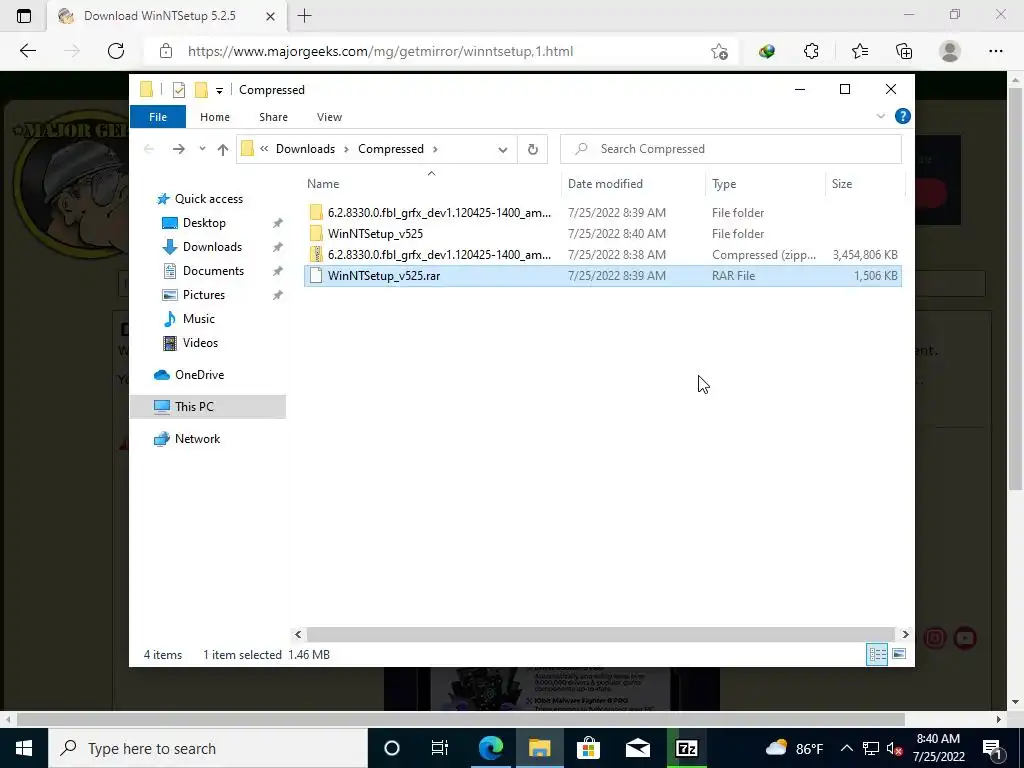
Task: Open Network in navigation pane
Action: [197, 439]
